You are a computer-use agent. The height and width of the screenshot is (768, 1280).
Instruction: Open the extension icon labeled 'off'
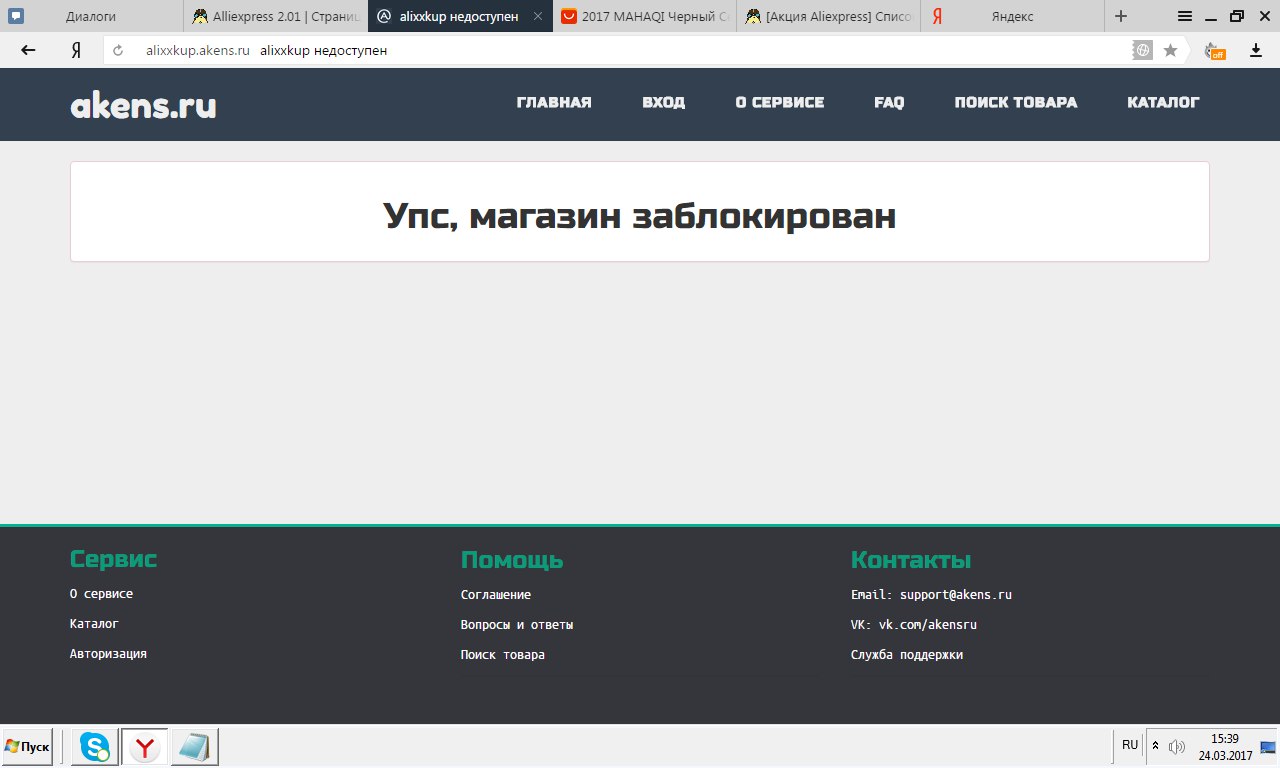click(1215, 50)
